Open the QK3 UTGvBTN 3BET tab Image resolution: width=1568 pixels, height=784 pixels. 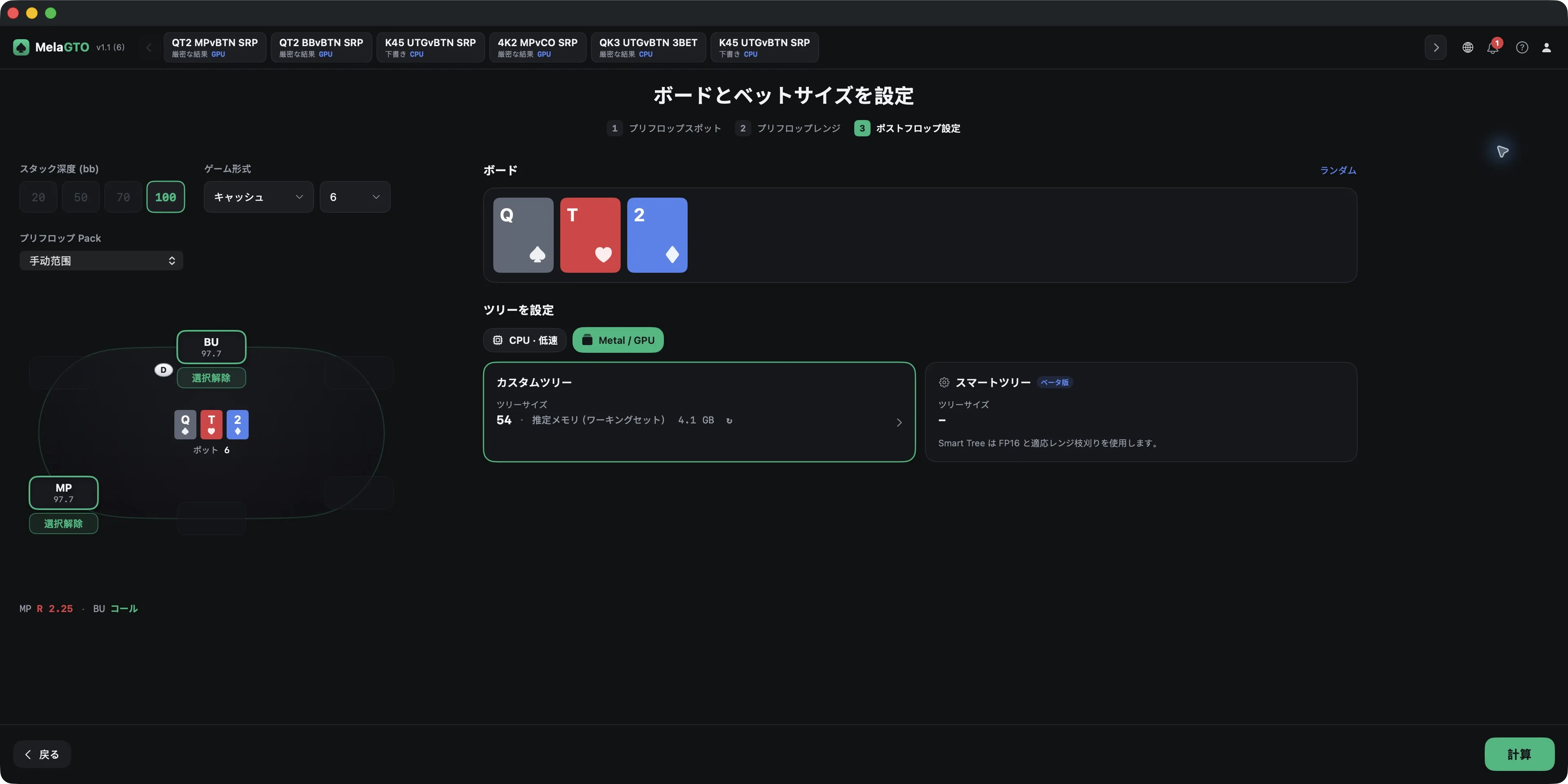click(x=648, y=47)
